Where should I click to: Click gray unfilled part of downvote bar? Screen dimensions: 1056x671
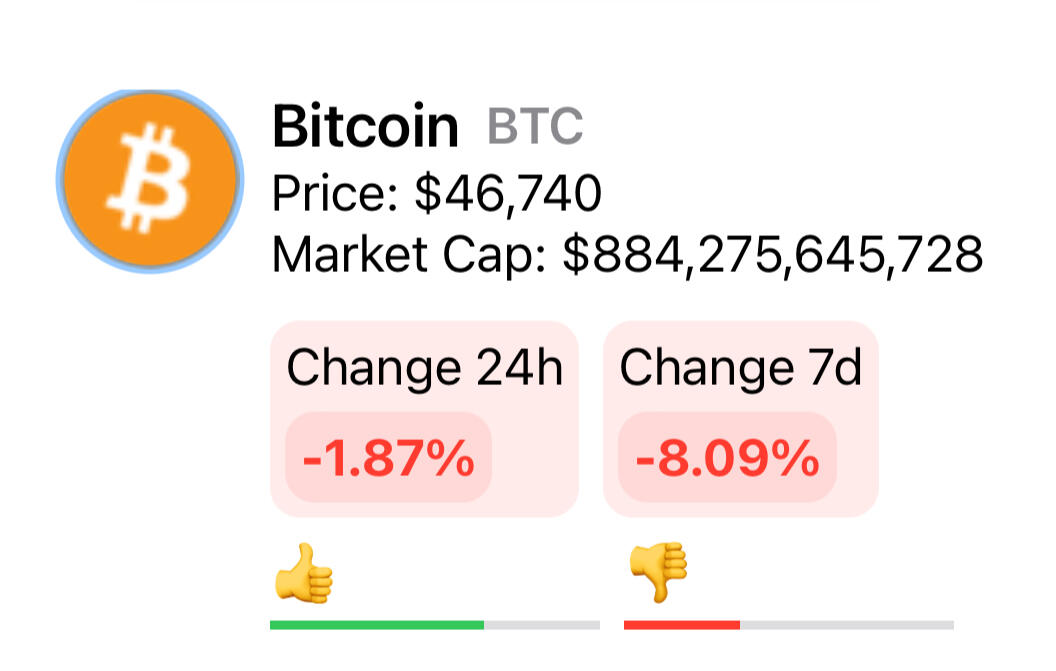click(x=847, y=625)
